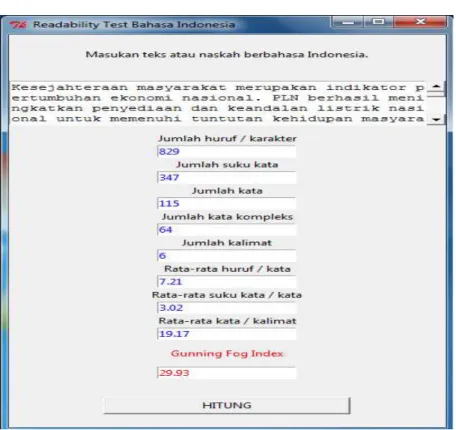Image resolution: width=456 pixels, height=430 pixels.
Task: Click the Tk feather icon in title bar
Action: [18, 25]
